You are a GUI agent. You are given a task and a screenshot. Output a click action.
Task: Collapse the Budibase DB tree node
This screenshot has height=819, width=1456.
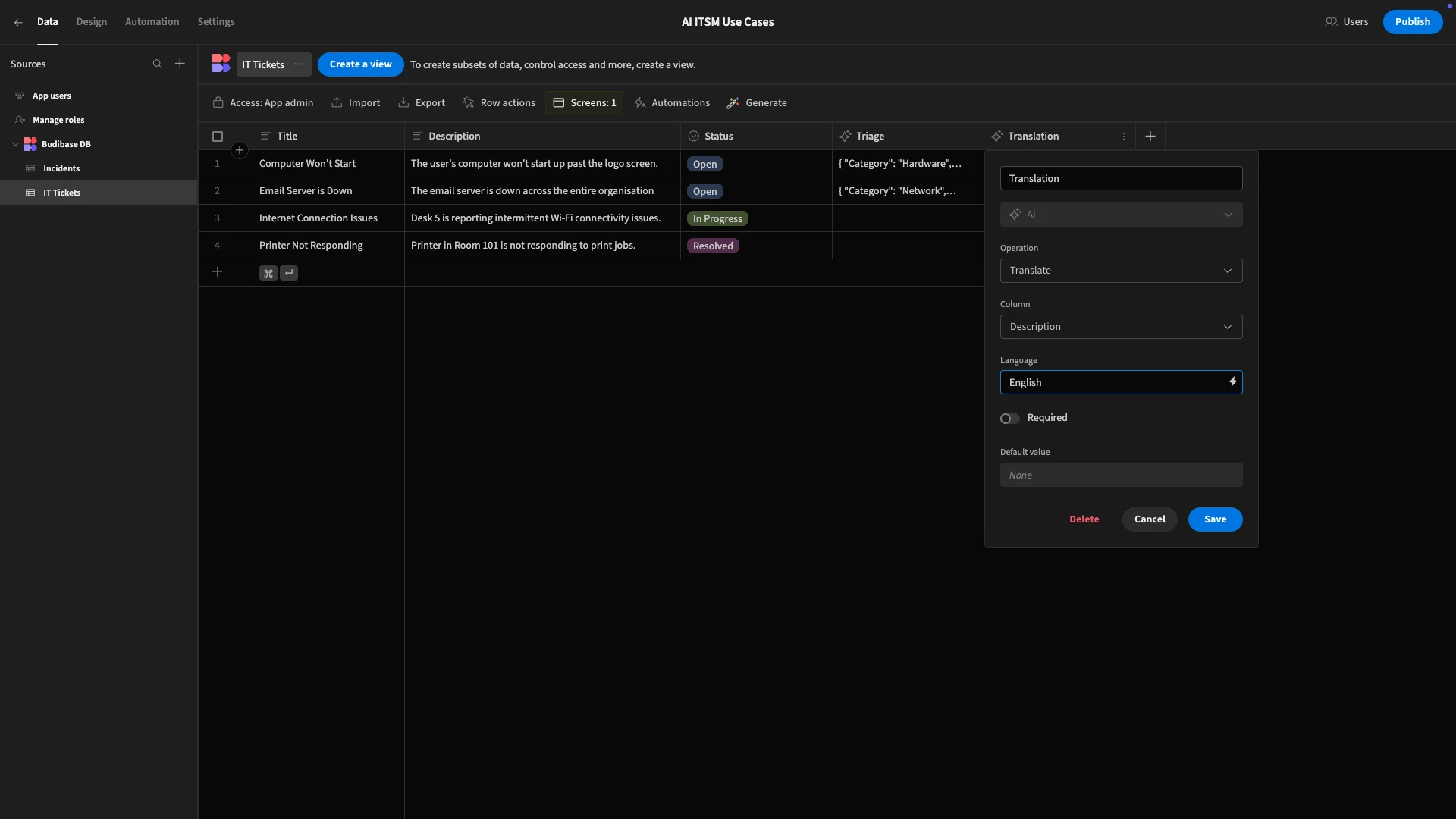(x=15, y=144)
